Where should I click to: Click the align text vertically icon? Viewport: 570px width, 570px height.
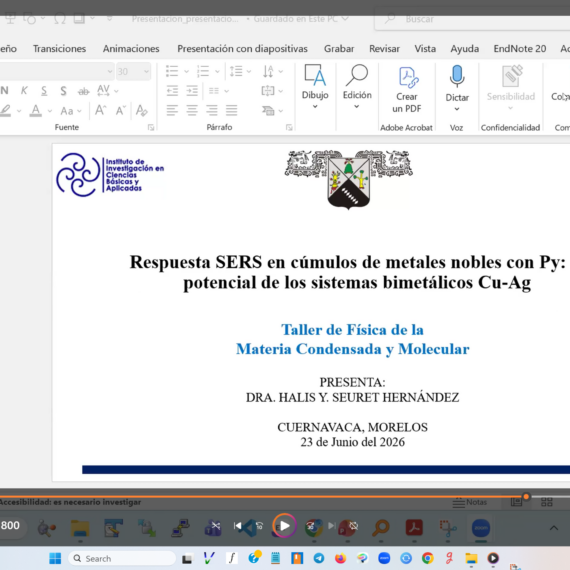point(268,91)
